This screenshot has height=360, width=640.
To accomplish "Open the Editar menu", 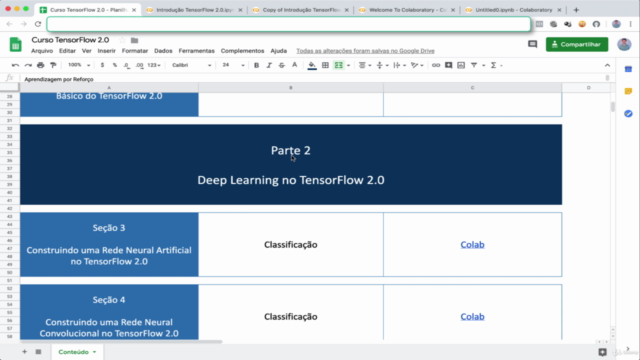I will pyautogui.click(x=67, y=51).
